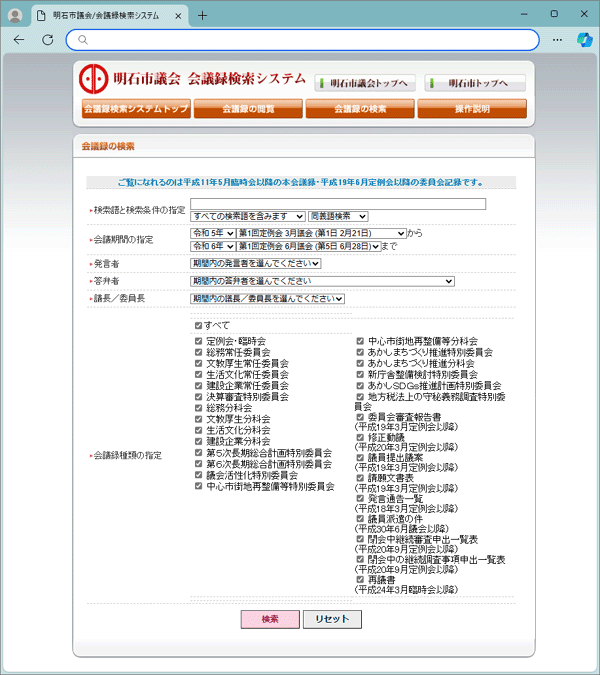Toggle 議員提出議案 checkbox
Viewport: 600px width, 675px height.
click(x=360, y=458)
